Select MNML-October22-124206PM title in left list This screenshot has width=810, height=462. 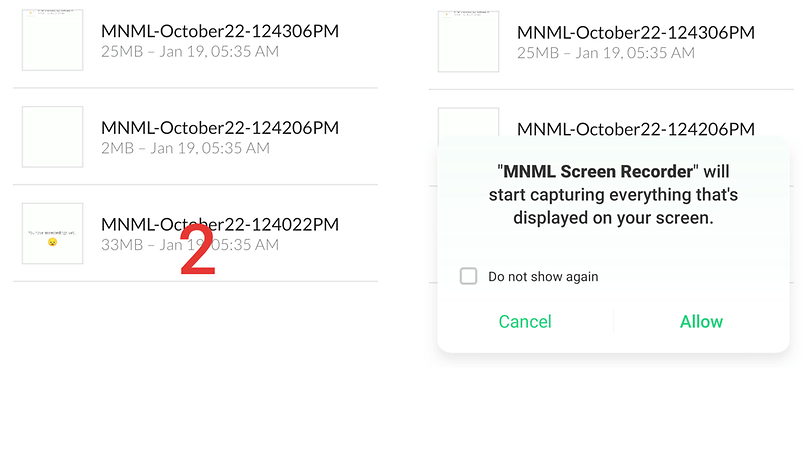pyautogui.click(x=220, y=127)
